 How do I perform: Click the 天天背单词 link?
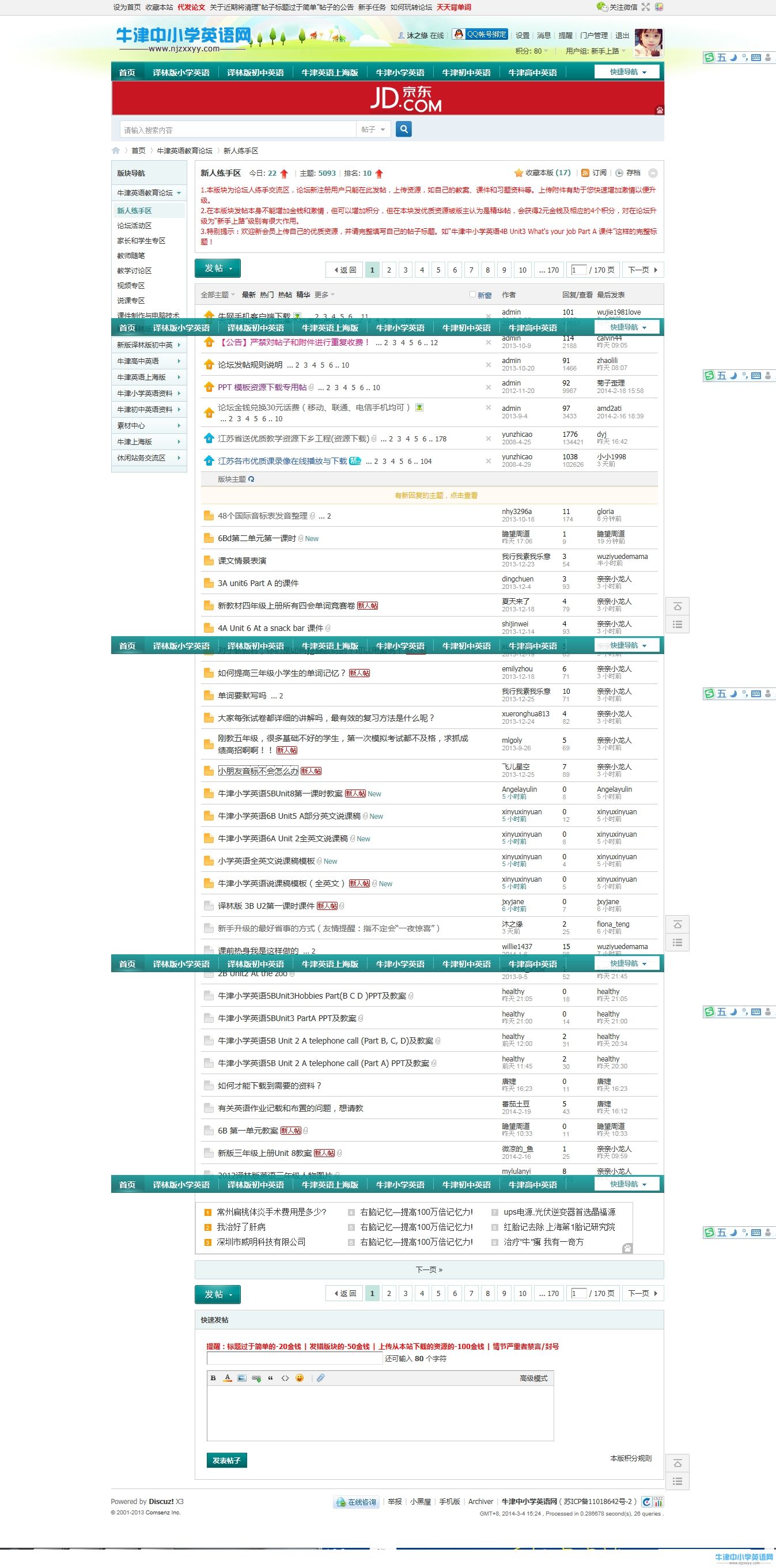pos(454,7)
